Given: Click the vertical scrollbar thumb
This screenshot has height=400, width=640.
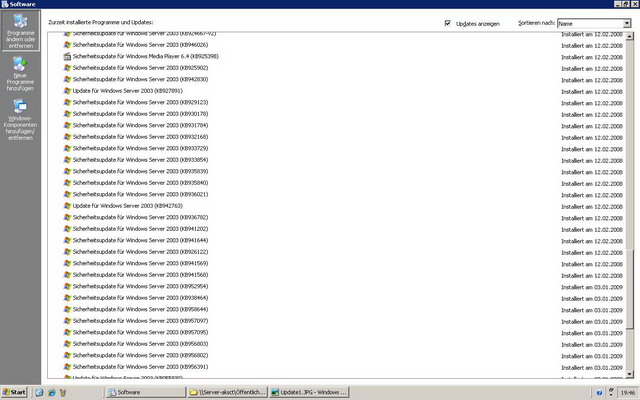Looking at the screenshot, I should point(629,289).
